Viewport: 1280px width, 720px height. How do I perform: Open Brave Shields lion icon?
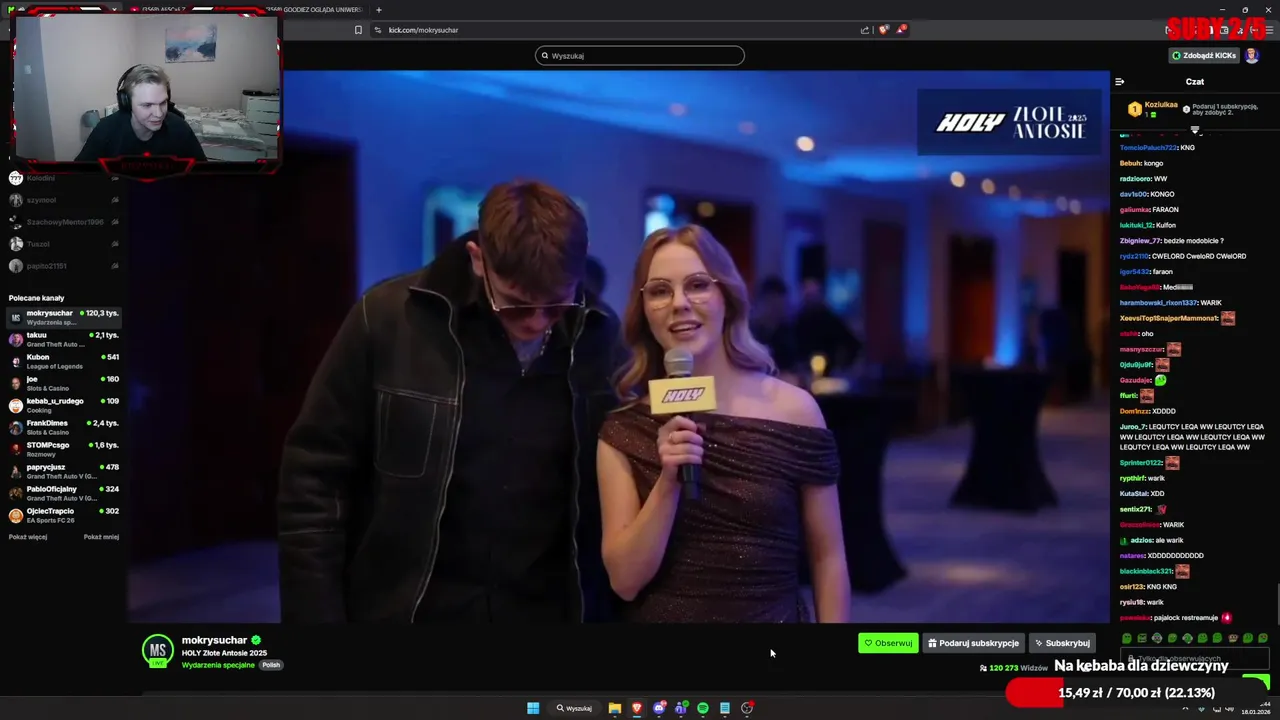tap(883, 30)
